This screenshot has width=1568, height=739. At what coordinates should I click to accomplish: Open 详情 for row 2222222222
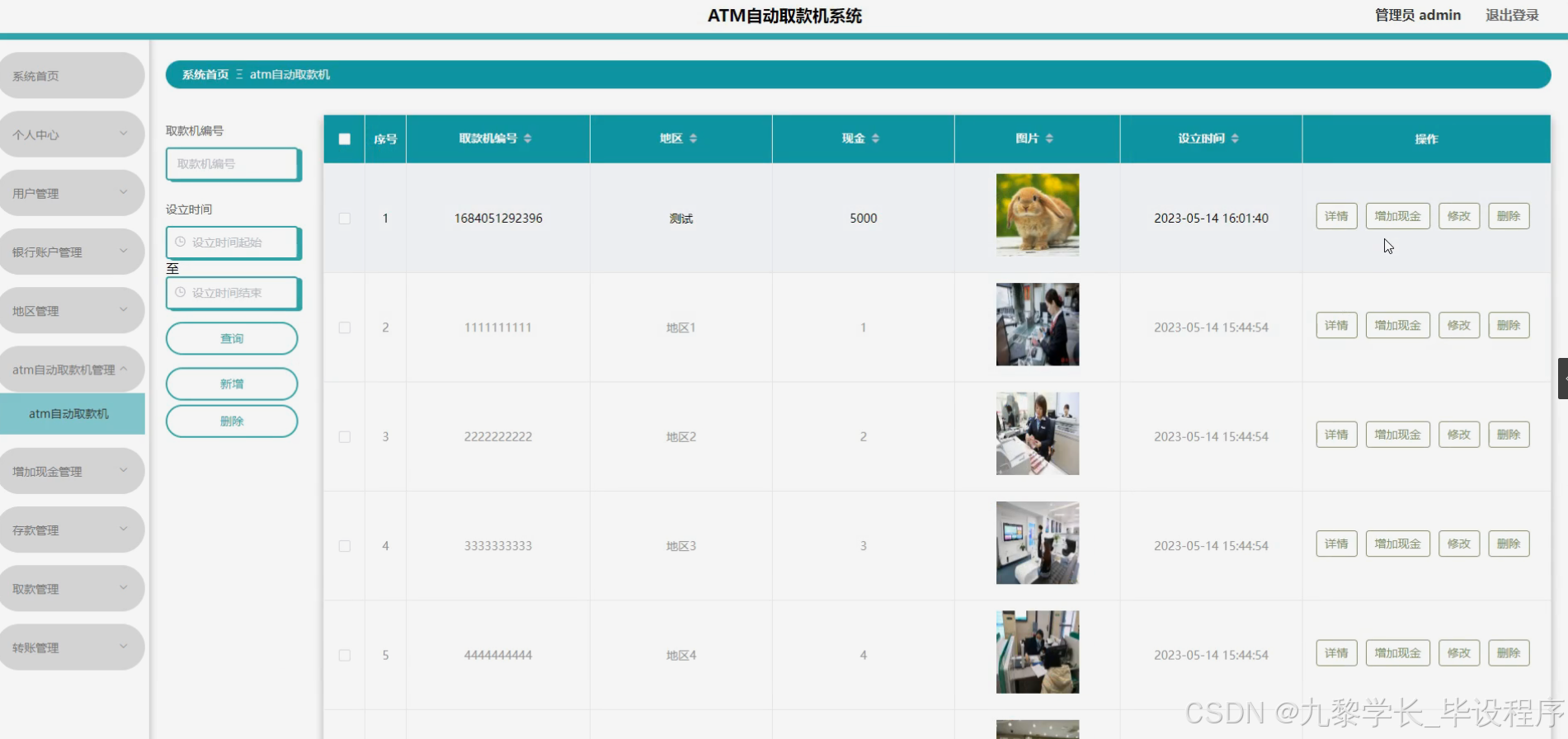tap(1336, 435)
